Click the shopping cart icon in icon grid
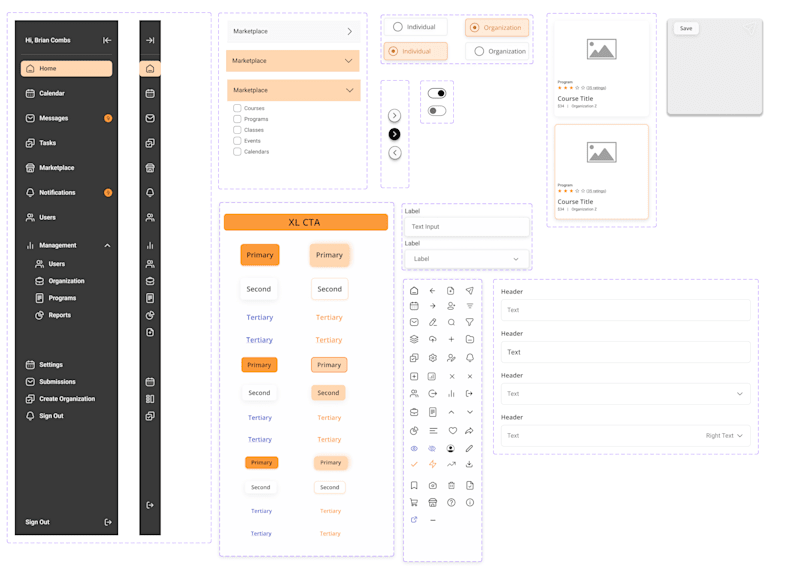 (414, 502)
